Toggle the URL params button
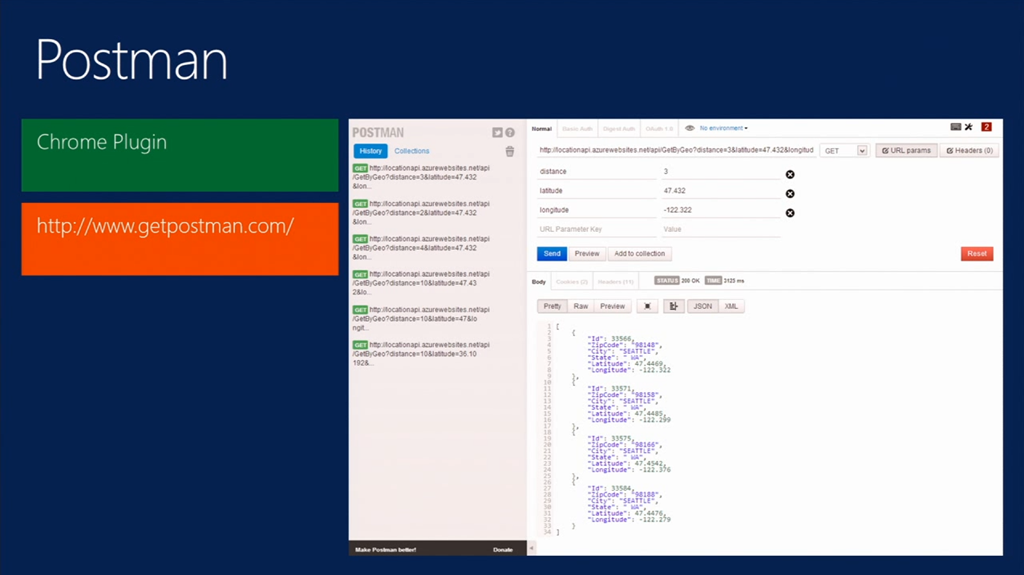 click(x=906, y=151)
